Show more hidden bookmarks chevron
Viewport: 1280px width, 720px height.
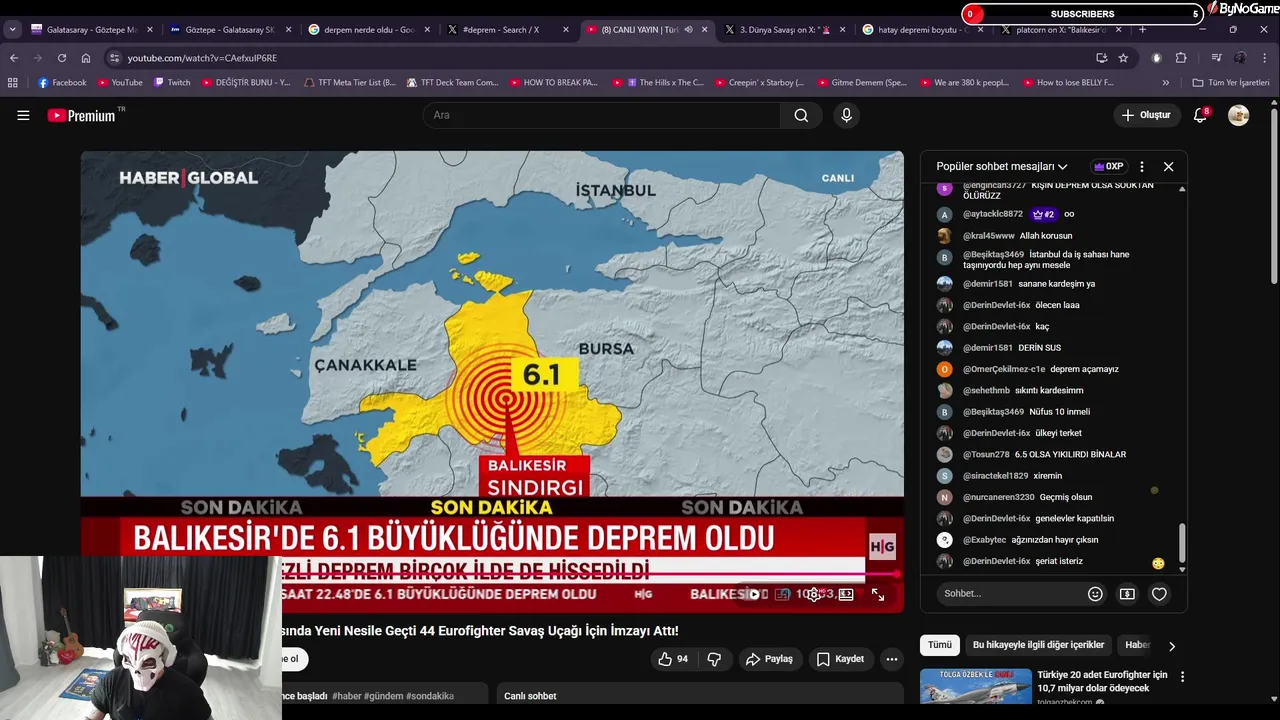(x=1167, y=83)
